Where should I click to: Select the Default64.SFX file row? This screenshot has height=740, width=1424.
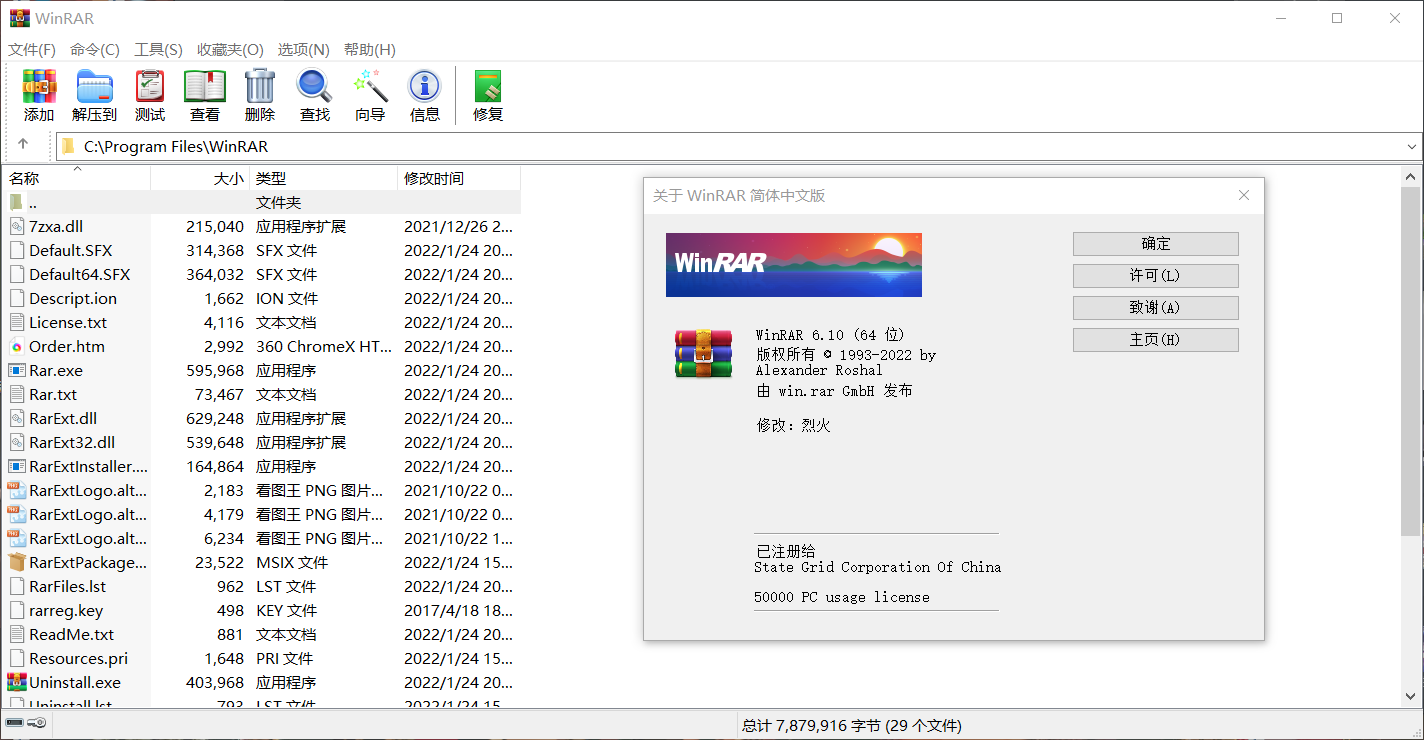click(262, 275)
